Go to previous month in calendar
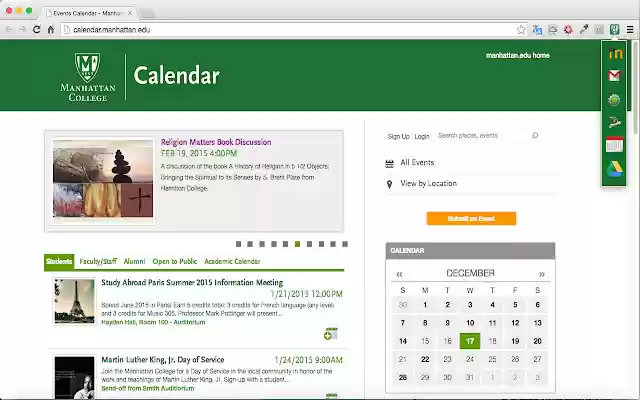Viewport: 640px width, 400px height. [399, 274]
